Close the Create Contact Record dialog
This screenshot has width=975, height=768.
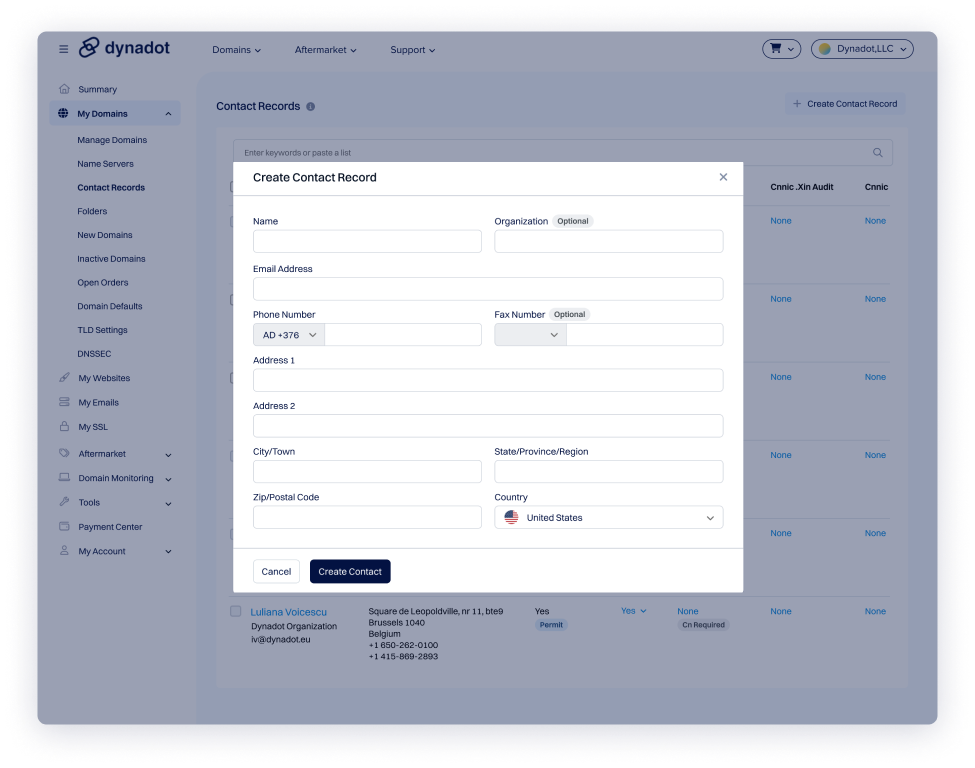click(723, 177)
